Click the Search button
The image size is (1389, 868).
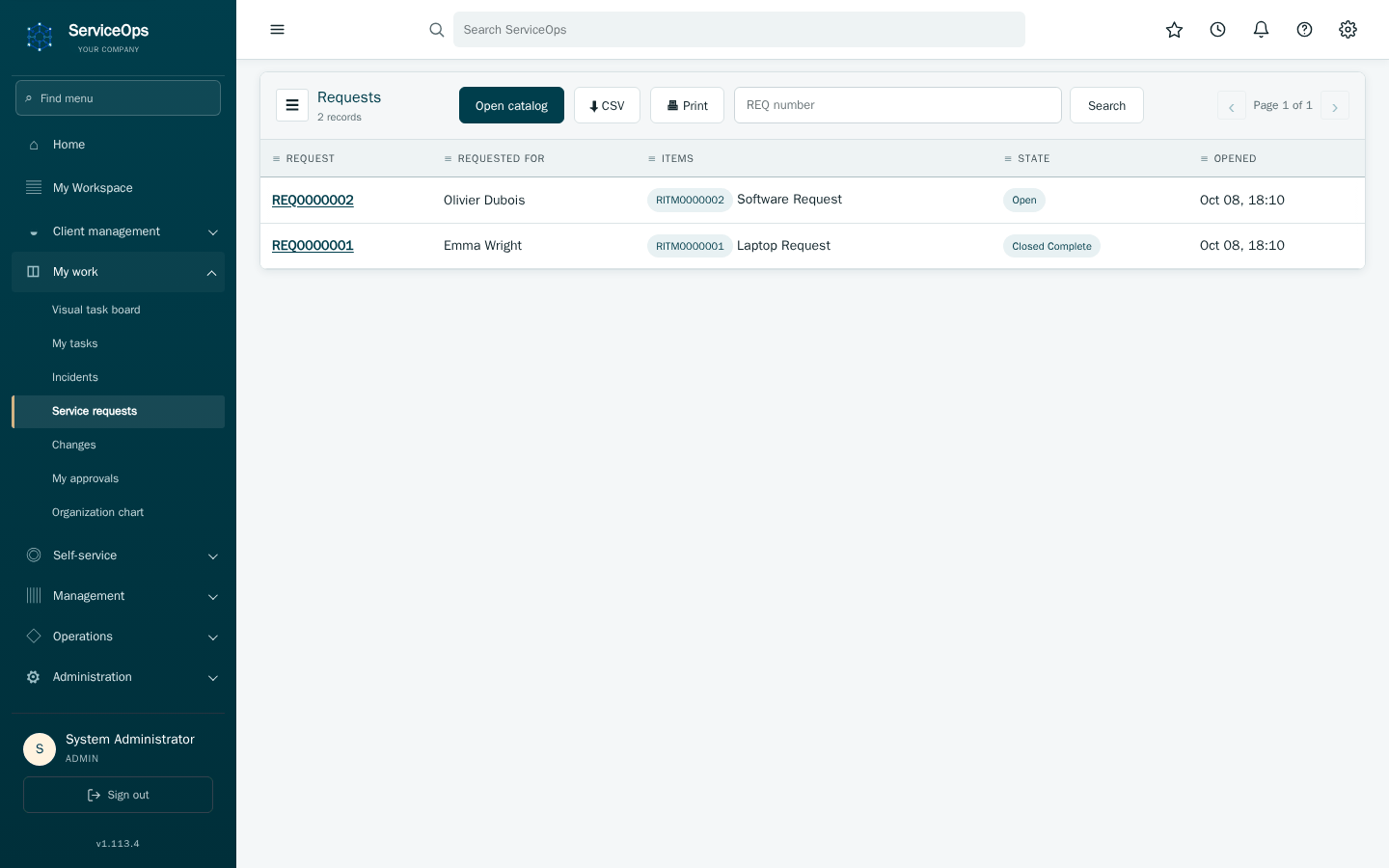[x=1106, y=105]
